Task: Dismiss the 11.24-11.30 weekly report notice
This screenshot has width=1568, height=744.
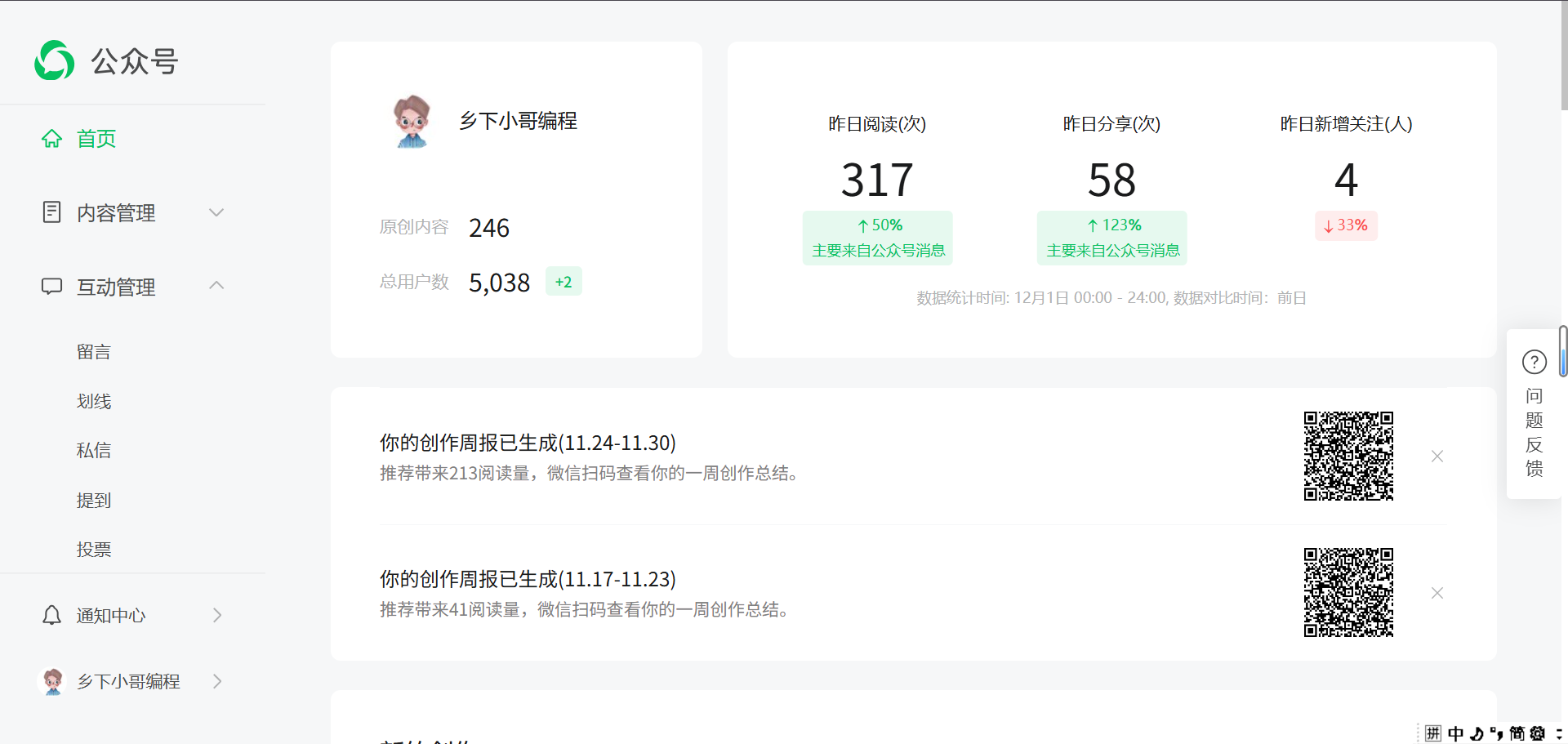Action: [1437, 457]
